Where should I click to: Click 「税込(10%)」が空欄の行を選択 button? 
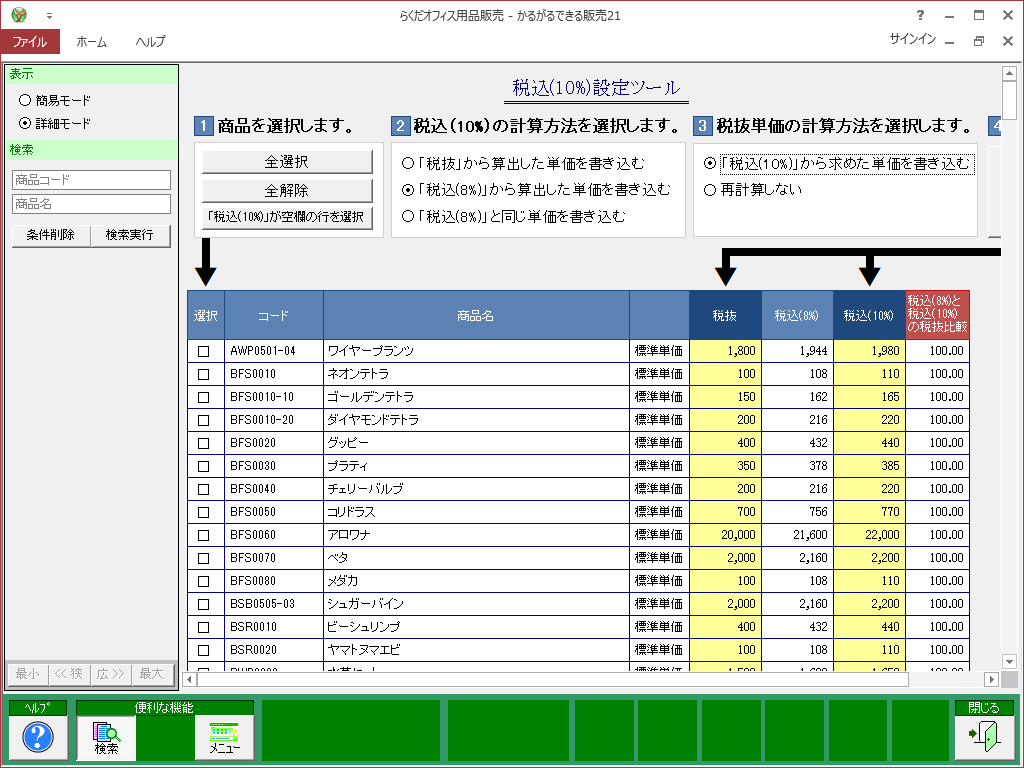(287, 217)
